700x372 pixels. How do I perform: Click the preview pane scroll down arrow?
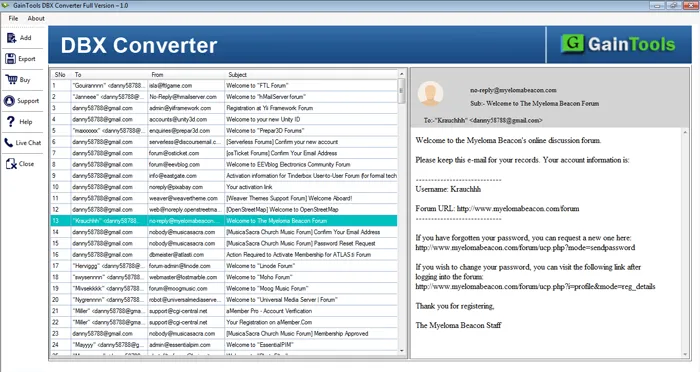click(685, 354)
